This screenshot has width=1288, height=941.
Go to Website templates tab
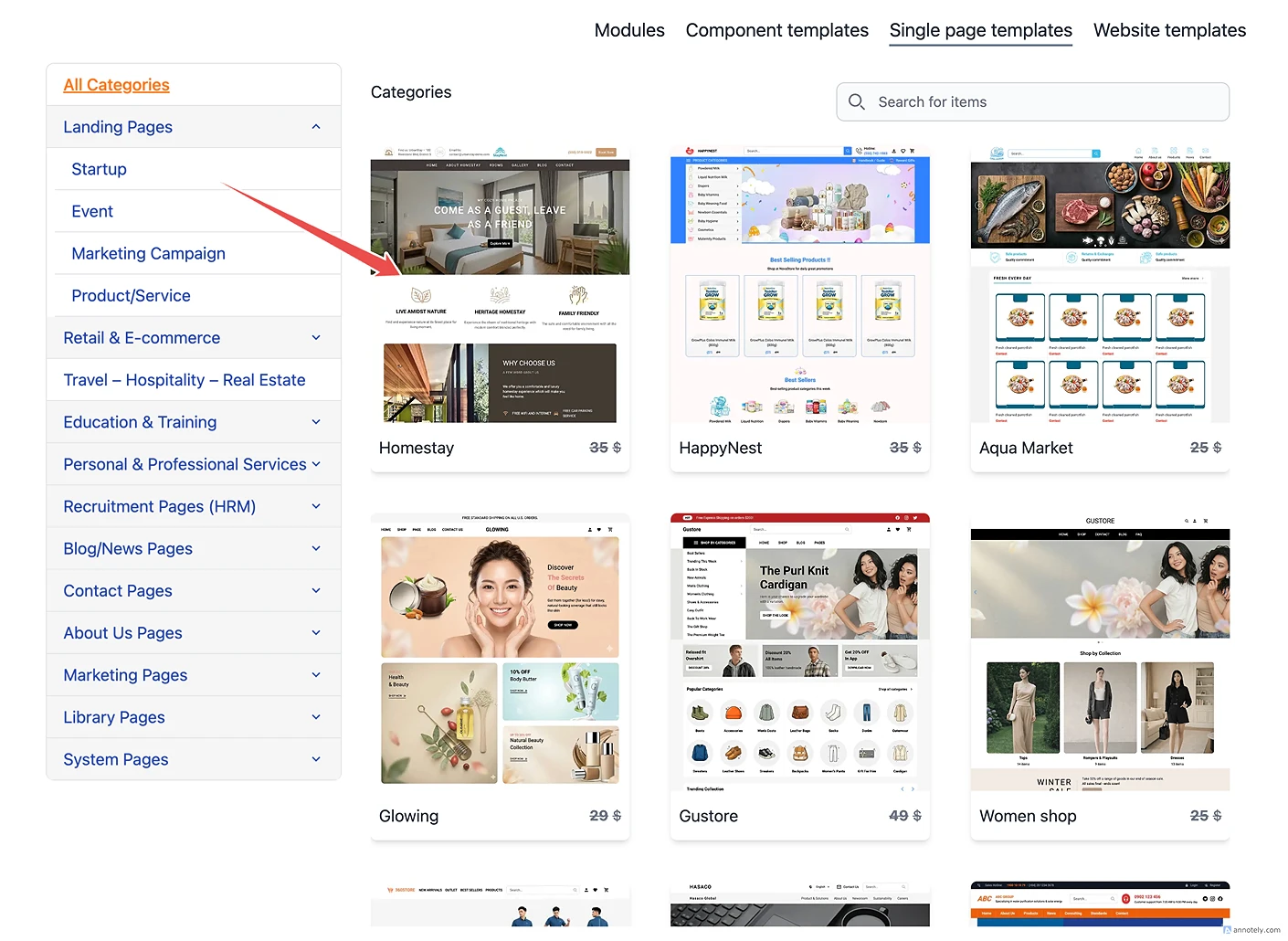pos(1168,30)
